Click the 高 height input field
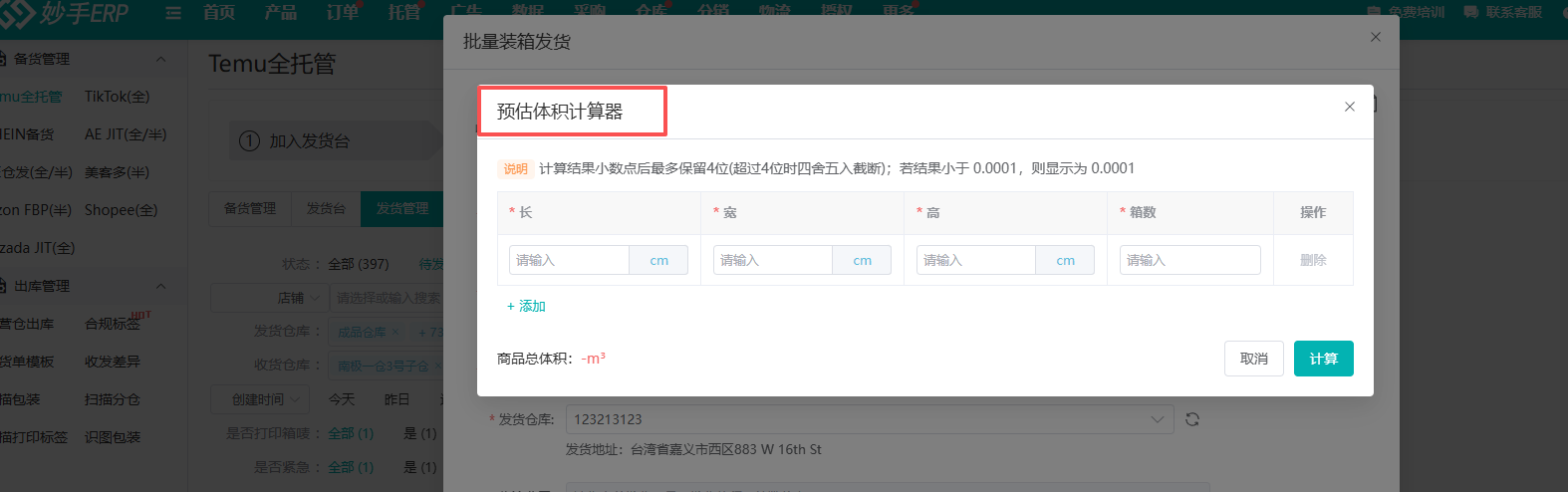1568x492 pixels. click(x=975, y=260)
